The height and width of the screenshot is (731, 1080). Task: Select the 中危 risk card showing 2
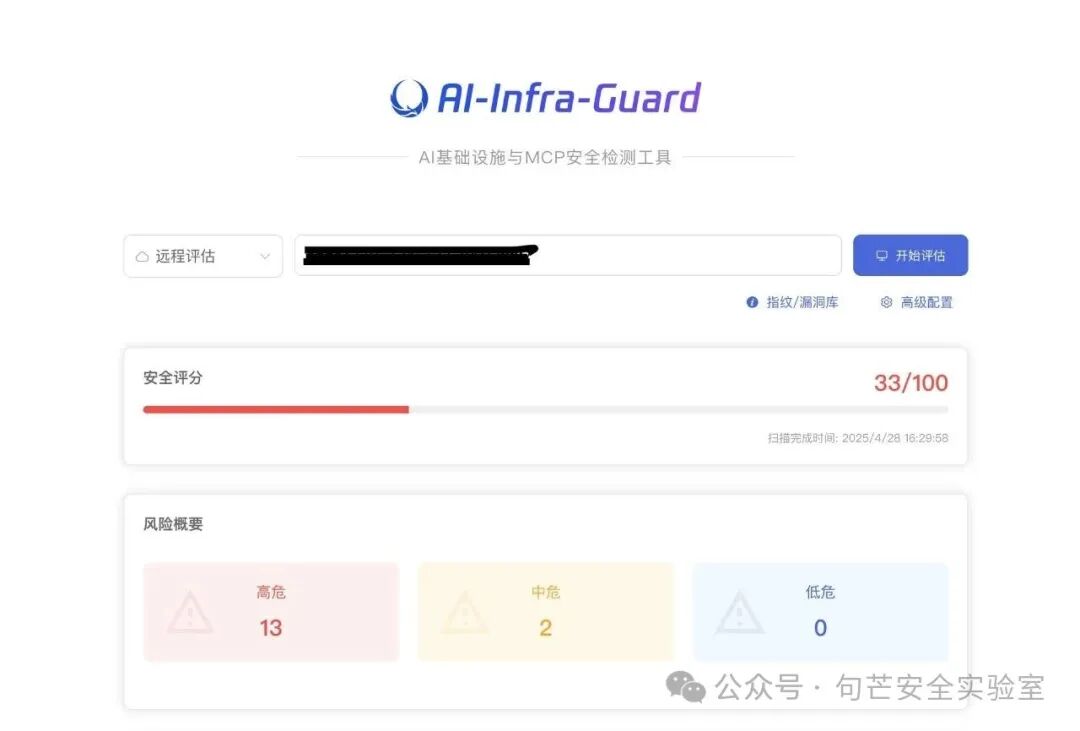pyautogui.click(x=546, y=612)
